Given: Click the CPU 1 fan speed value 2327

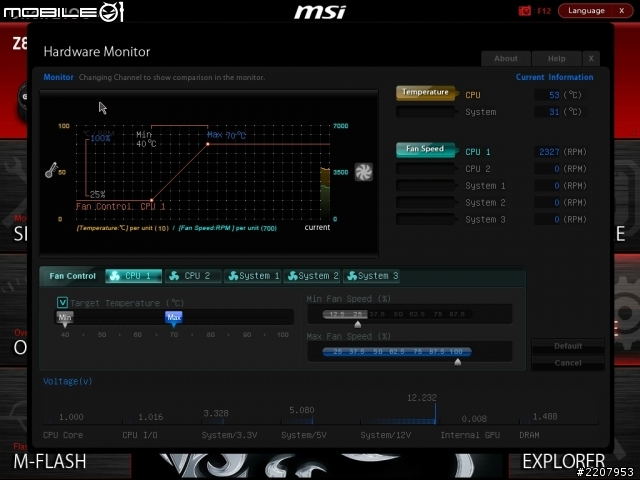Looking at the screenshot, I should pyautogui.click(x=549, y=152).
